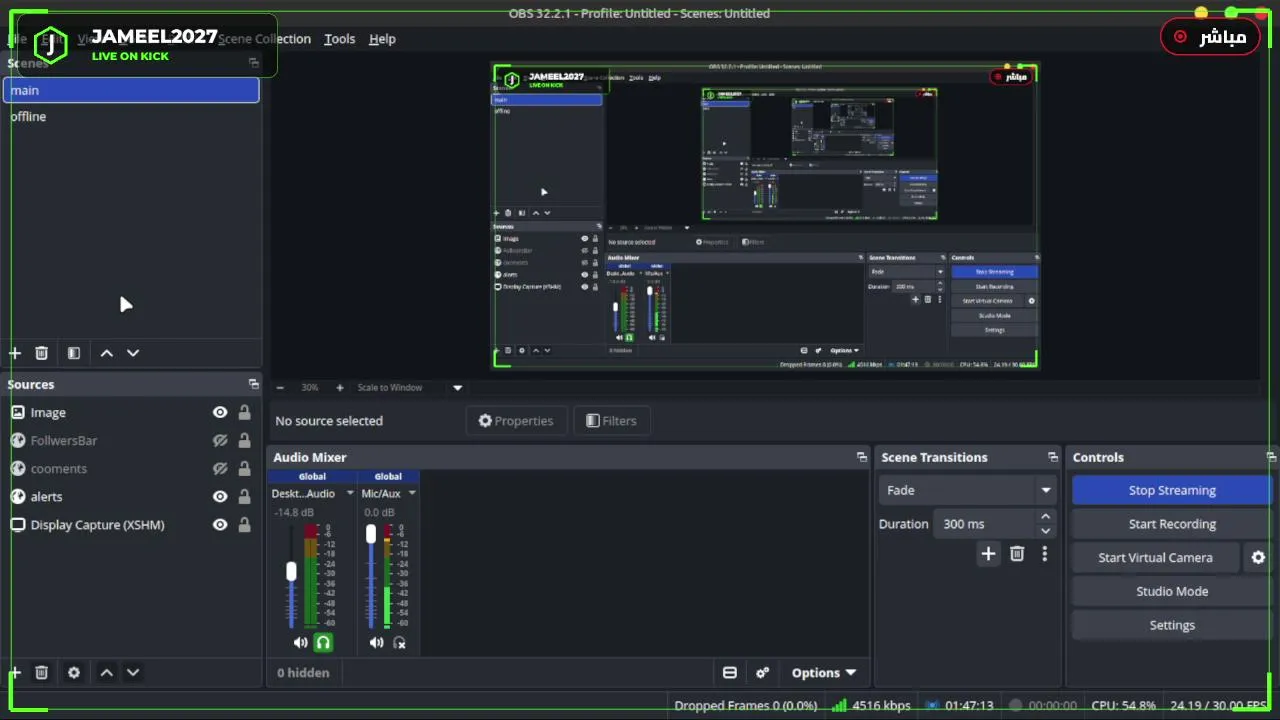Open the Tools menu
1280x720 pixels.
(340, 39)
